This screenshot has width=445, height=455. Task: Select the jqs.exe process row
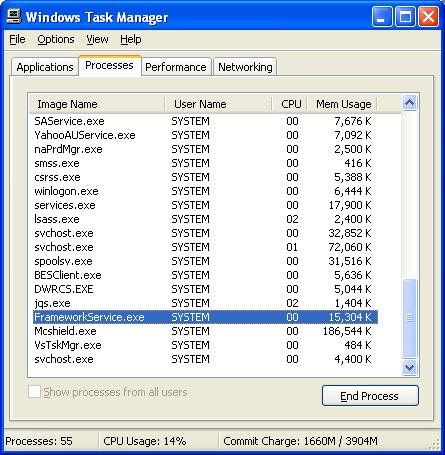(205, 303)
